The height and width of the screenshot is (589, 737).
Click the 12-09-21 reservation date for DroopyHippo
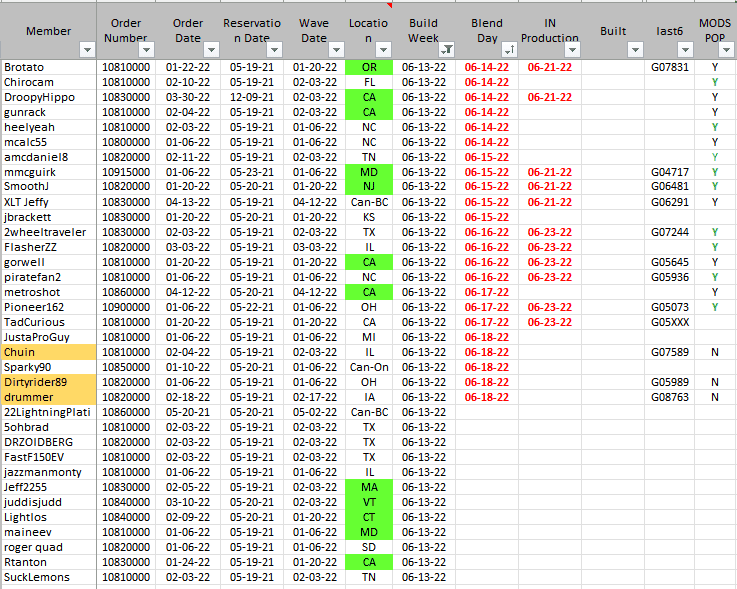(250, 97)
